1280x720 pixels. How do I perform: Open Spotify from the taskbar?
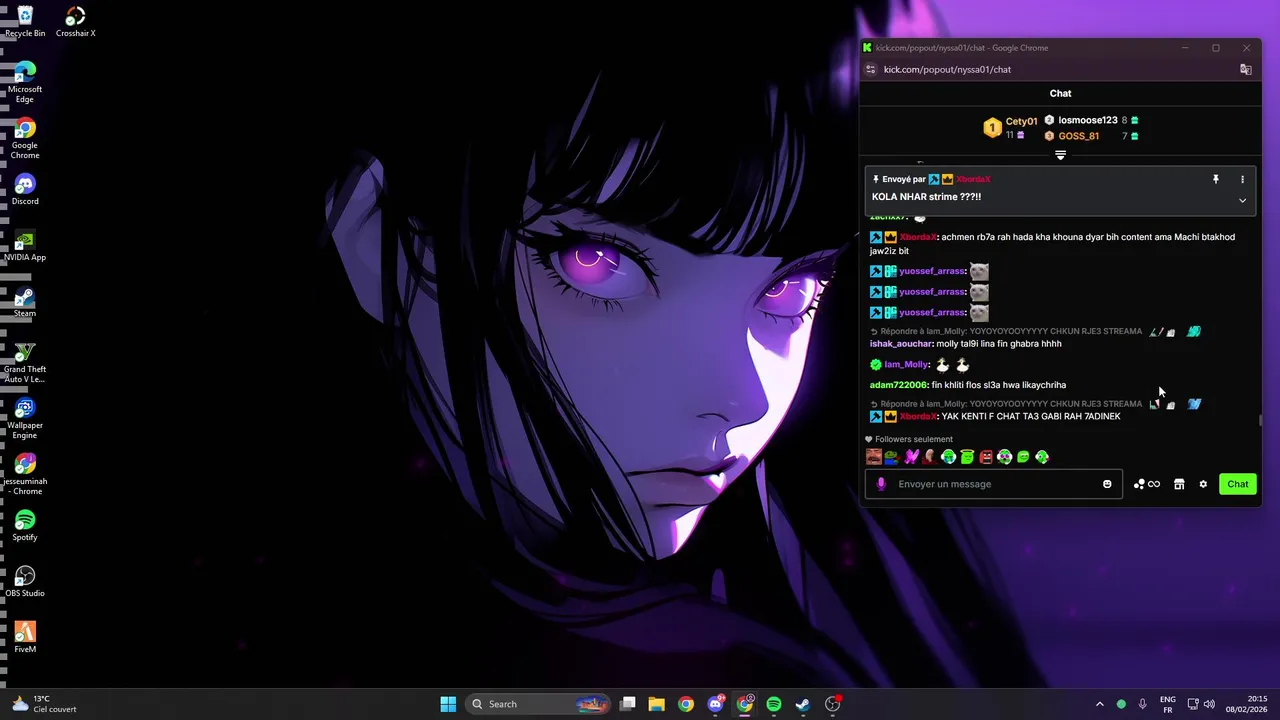click(x=774, y=704)
